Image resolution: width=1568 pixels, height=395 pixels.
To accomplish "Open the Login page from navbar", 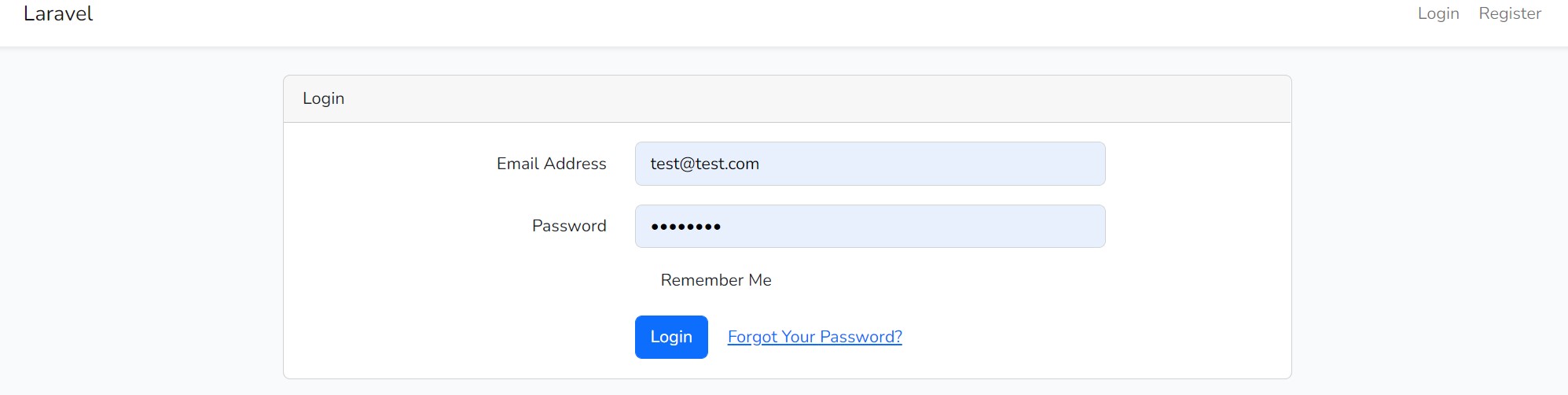I will (x=1438, y=13).
